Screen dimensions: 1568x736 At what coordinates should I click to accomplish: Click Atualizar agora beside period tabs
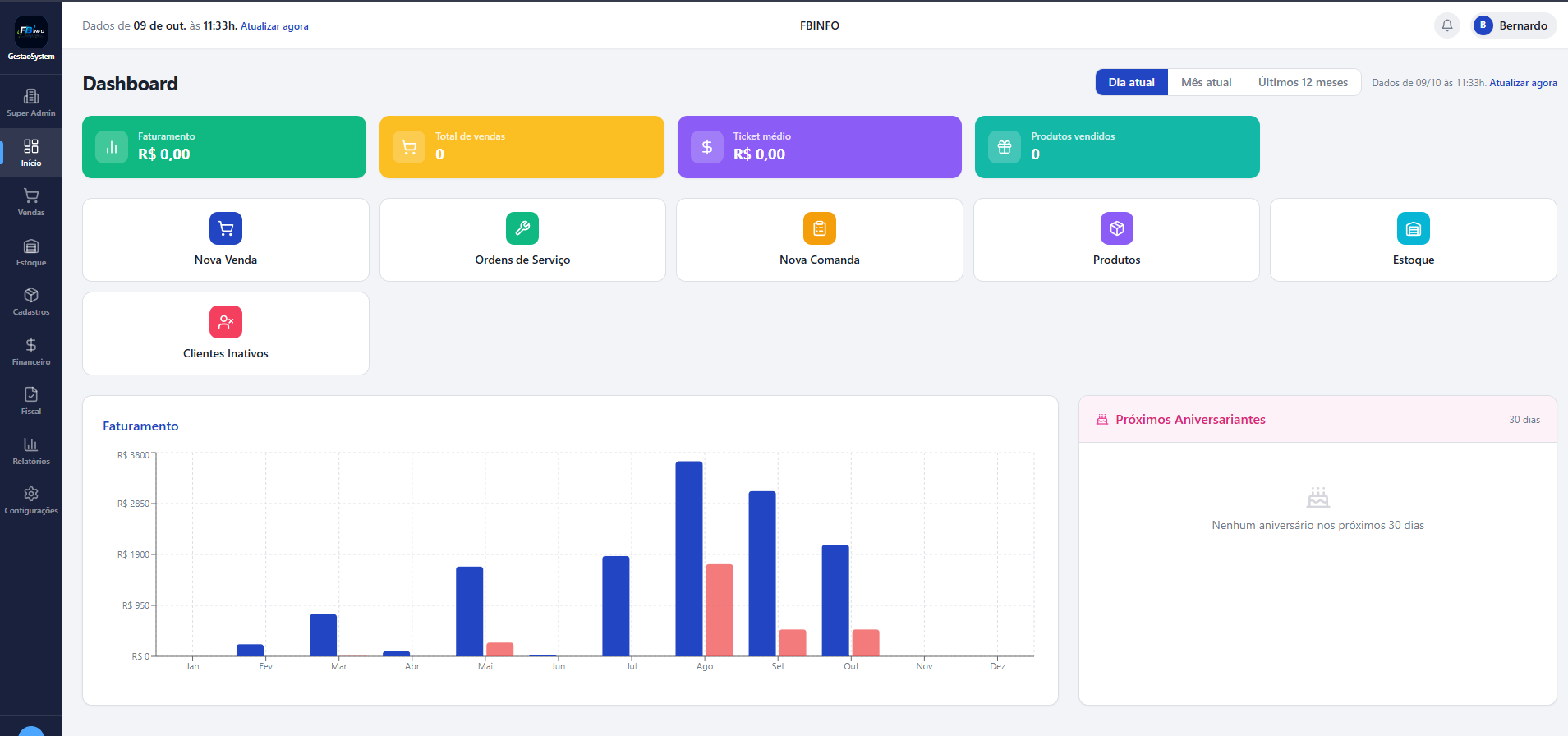[x=1523, y=83]
